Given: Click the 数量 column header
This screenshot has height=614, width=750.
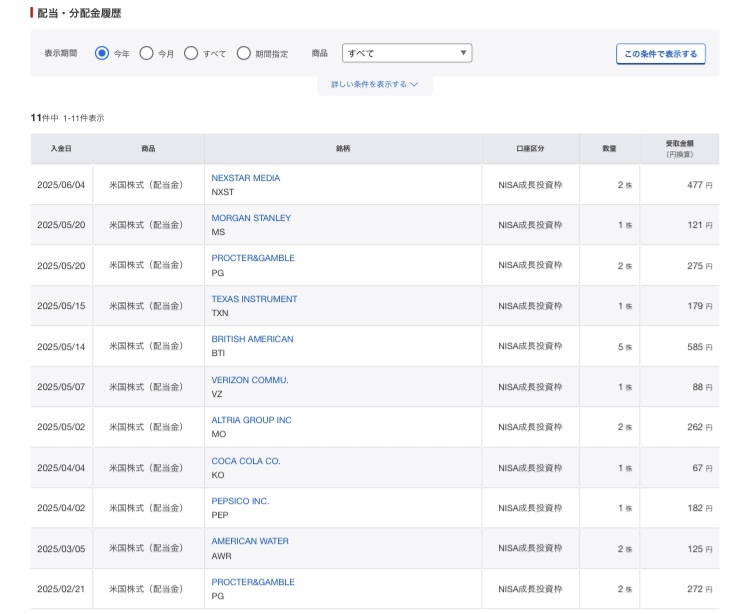Looking at the screenshot, I should tap(609, 149).
